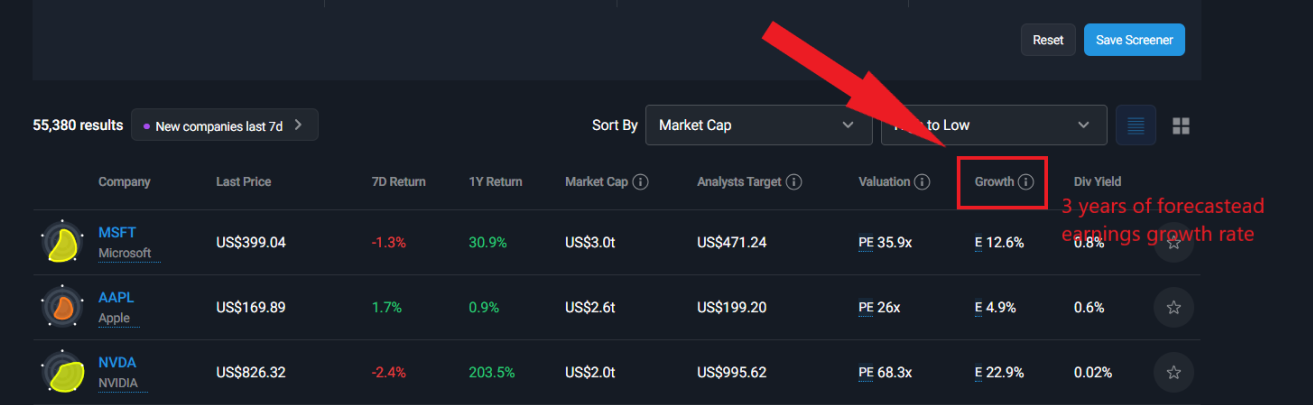This screenshot has height=405, width=1313.
Task: Click price US$399.04
Action: (x=251, y=242)
